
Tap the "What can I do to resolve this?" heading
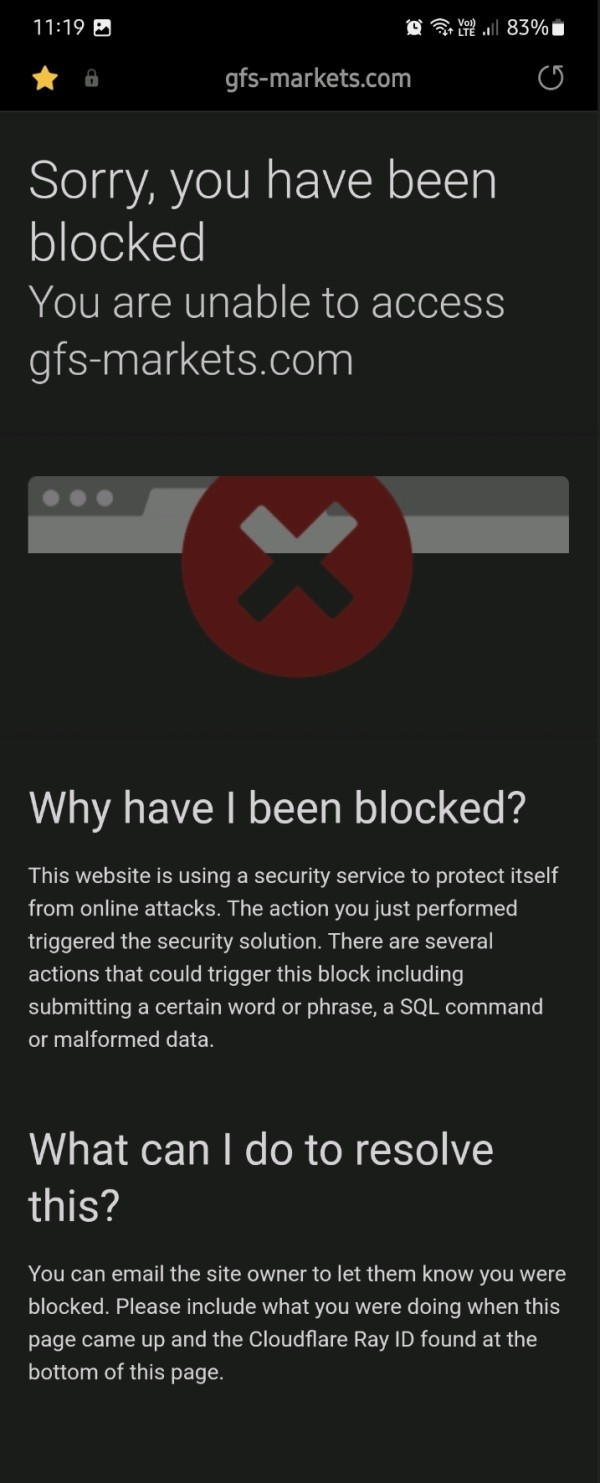click(x=261, y=1178)
